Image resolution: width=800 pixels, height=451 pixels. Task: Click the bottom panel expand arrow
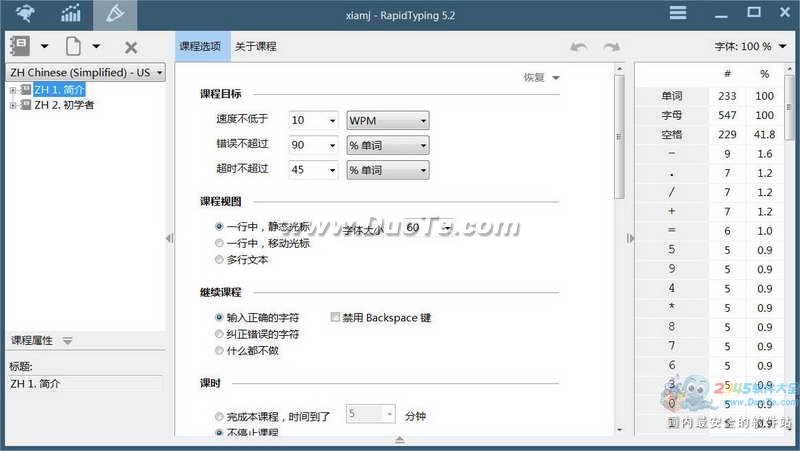399,439
